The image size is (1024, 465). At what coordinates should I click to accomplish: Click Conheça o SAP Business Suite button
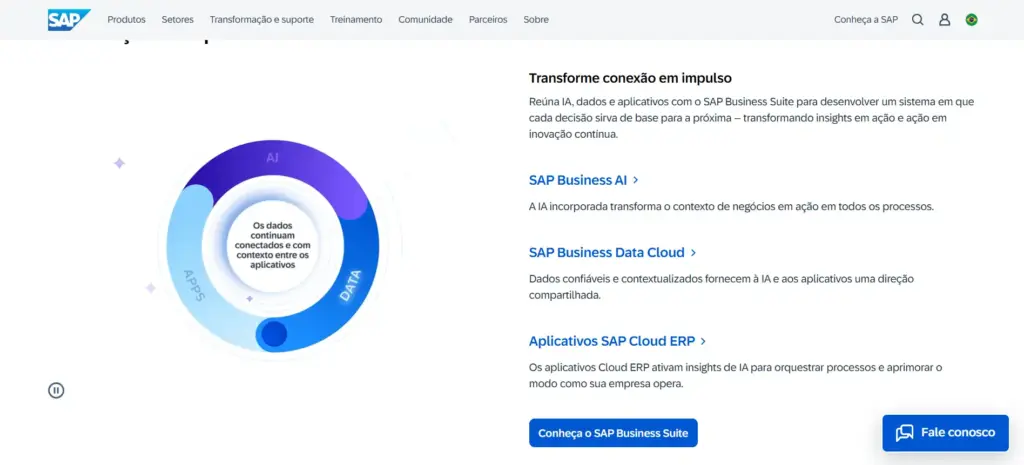pos(613,433)
